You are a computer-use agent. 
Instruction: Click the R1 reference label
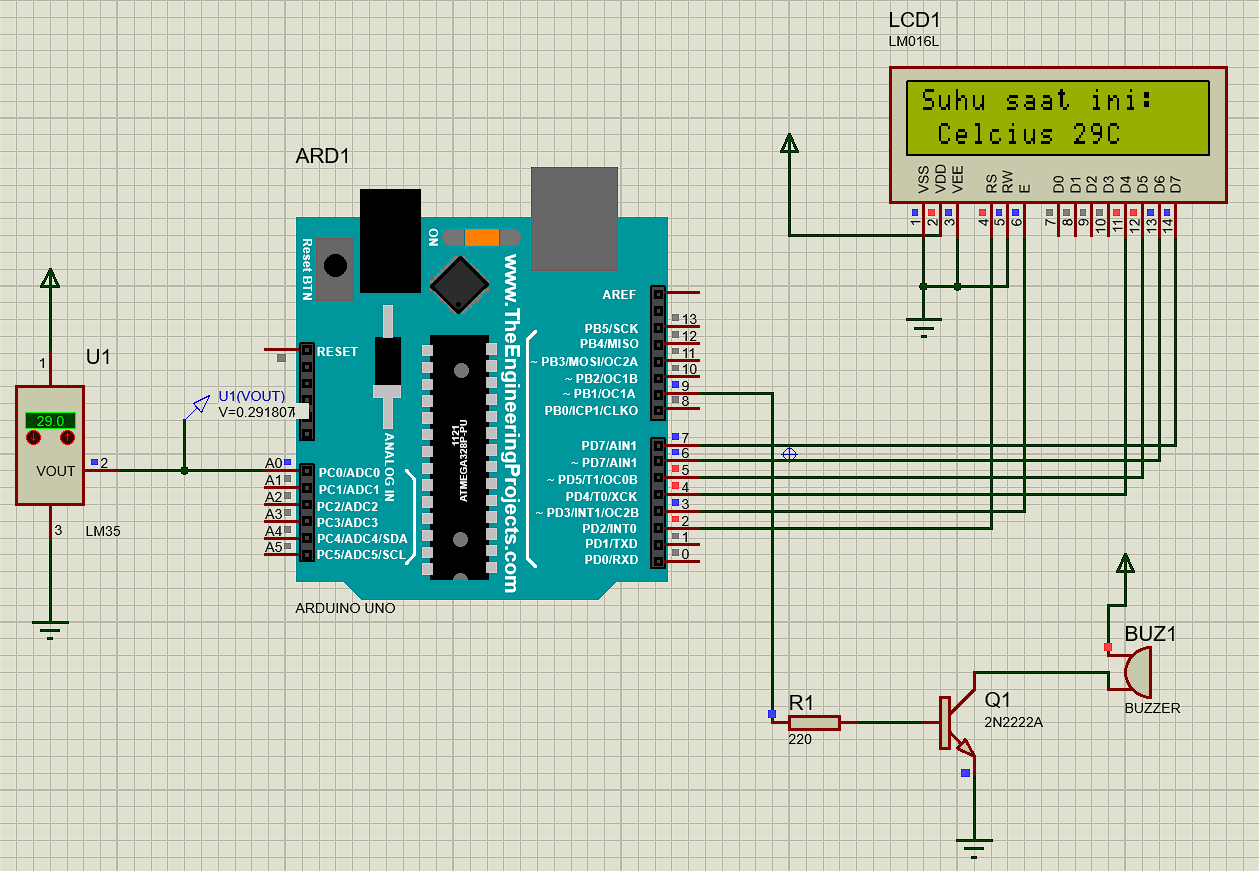(803, 702)
